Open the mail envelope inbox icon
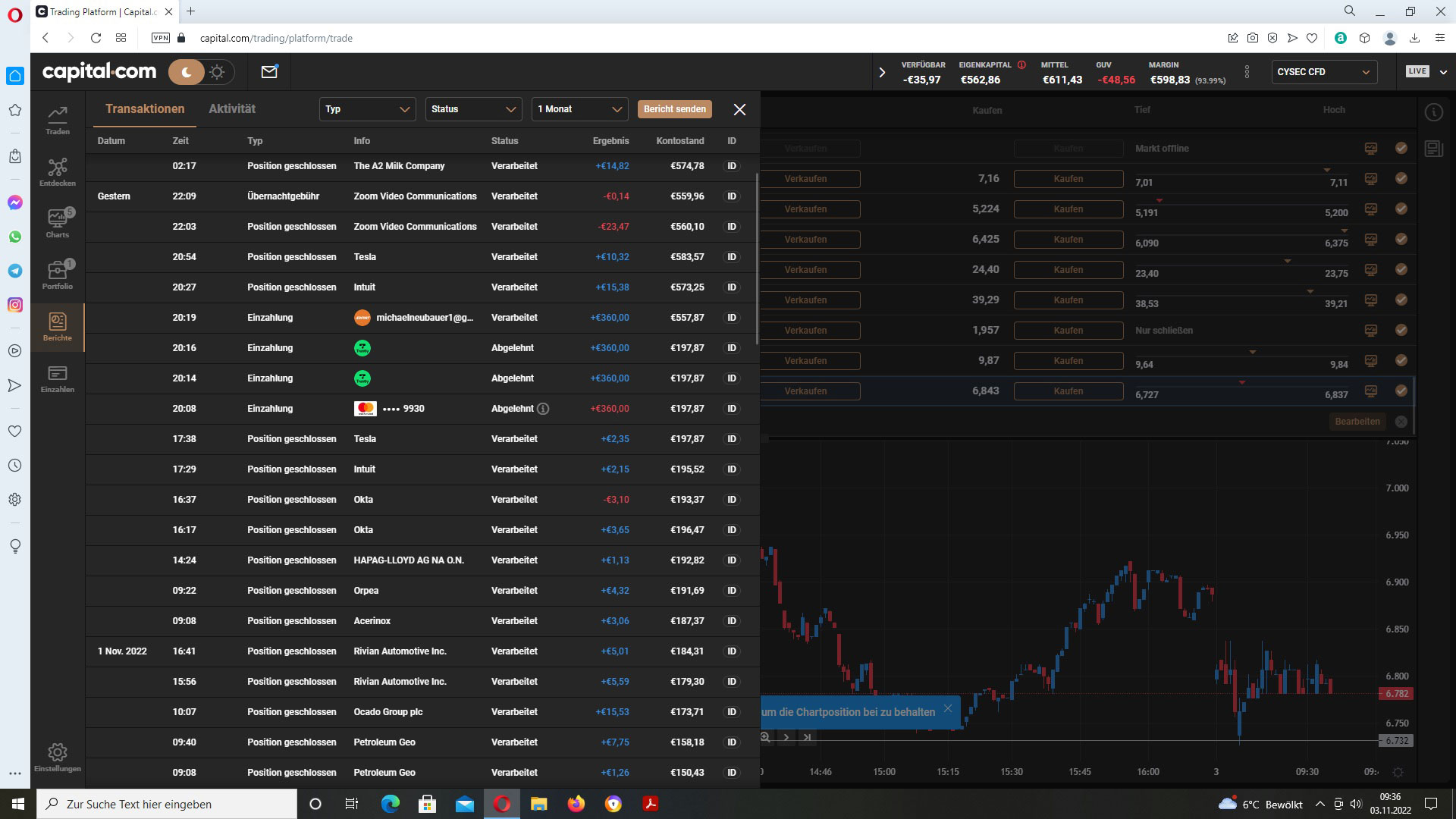The height and width of the screenshot is (819, 1456). [269, 72]
